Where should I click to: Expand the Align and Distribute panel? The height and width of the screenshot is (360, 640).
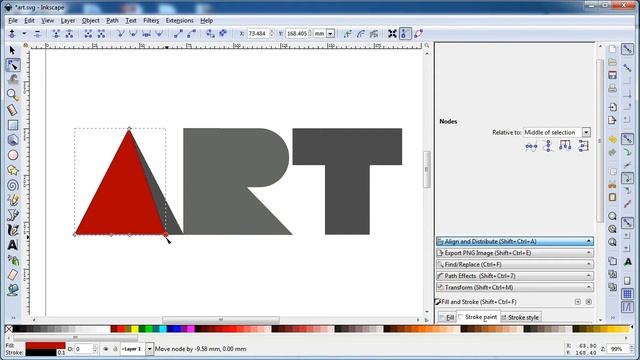515,242
